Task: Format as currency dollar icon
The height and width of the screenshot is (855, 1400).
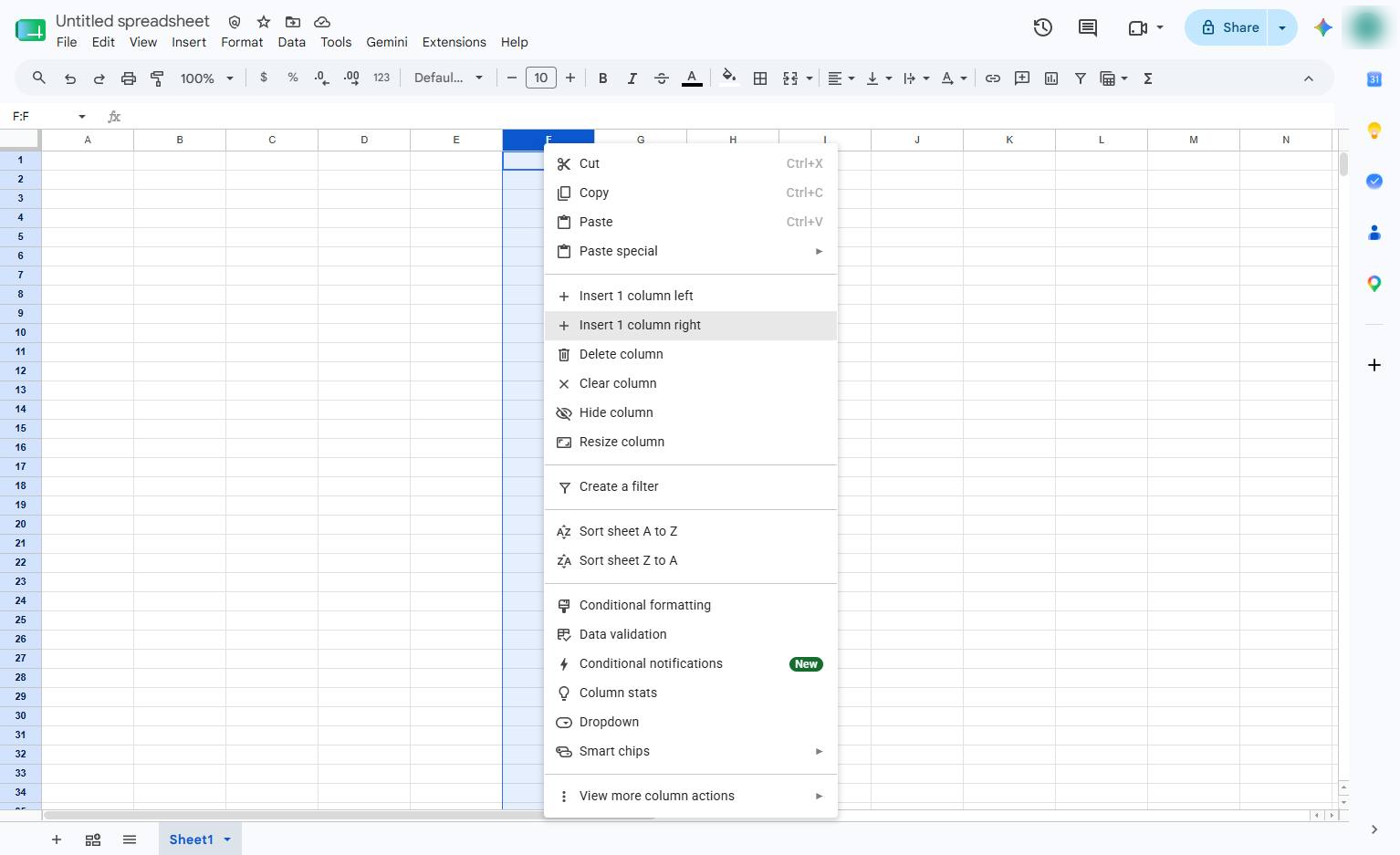Action: (x=264, y=78)
